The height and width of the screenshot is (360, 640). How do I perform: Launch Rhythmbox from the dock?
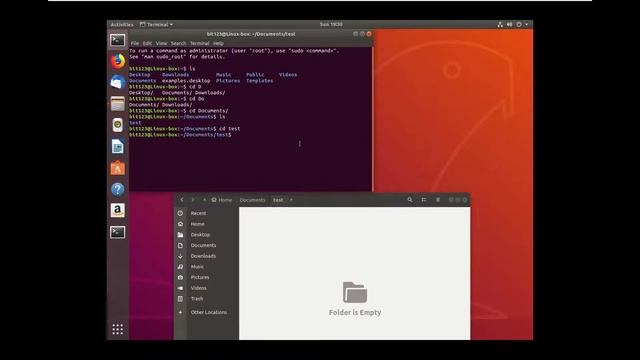click(x=118, y=125)
